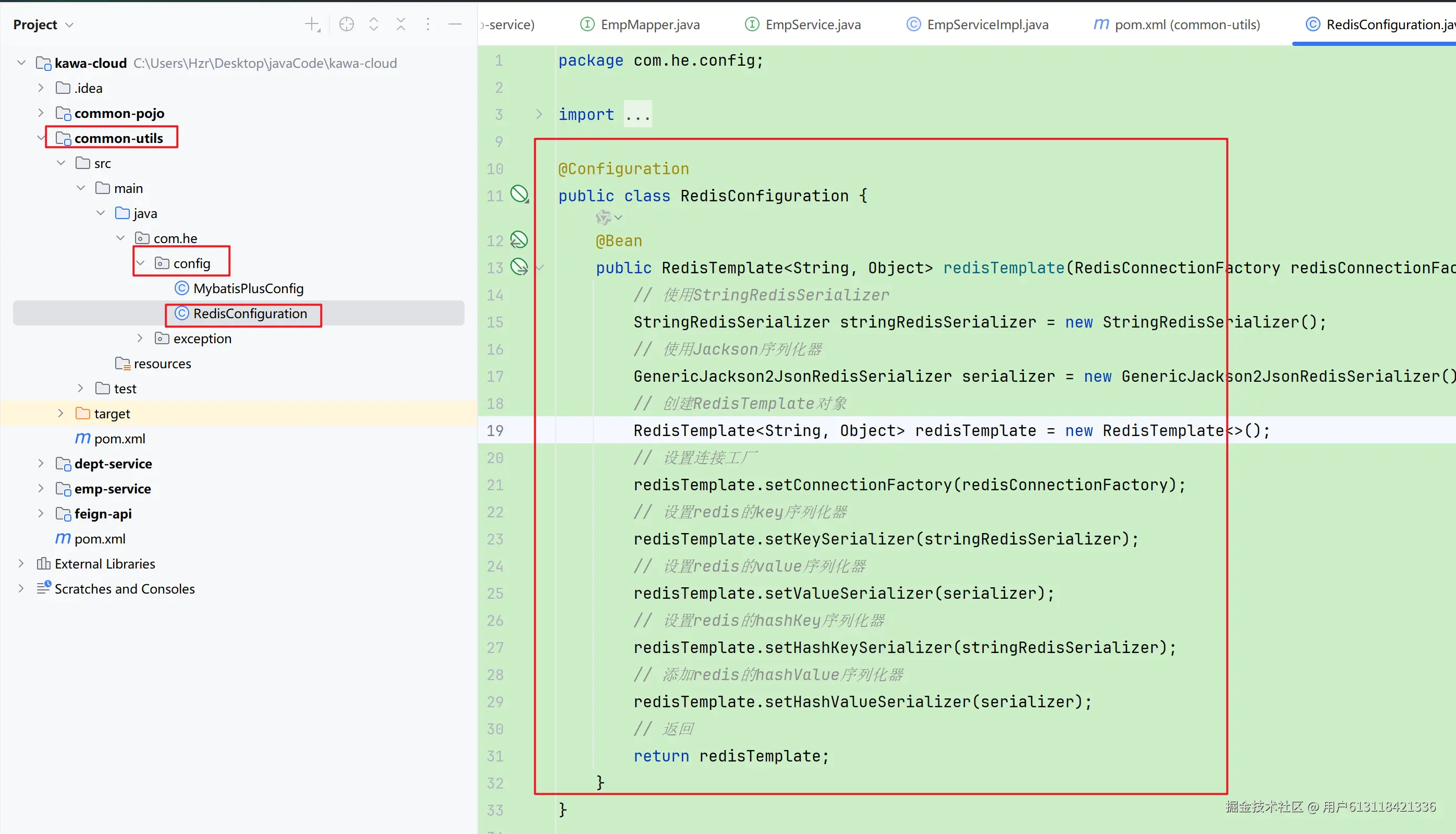Click the Select Opened File crosshair icon
Viewport: 1456px width, 834px height.
[x=346, y=24]
